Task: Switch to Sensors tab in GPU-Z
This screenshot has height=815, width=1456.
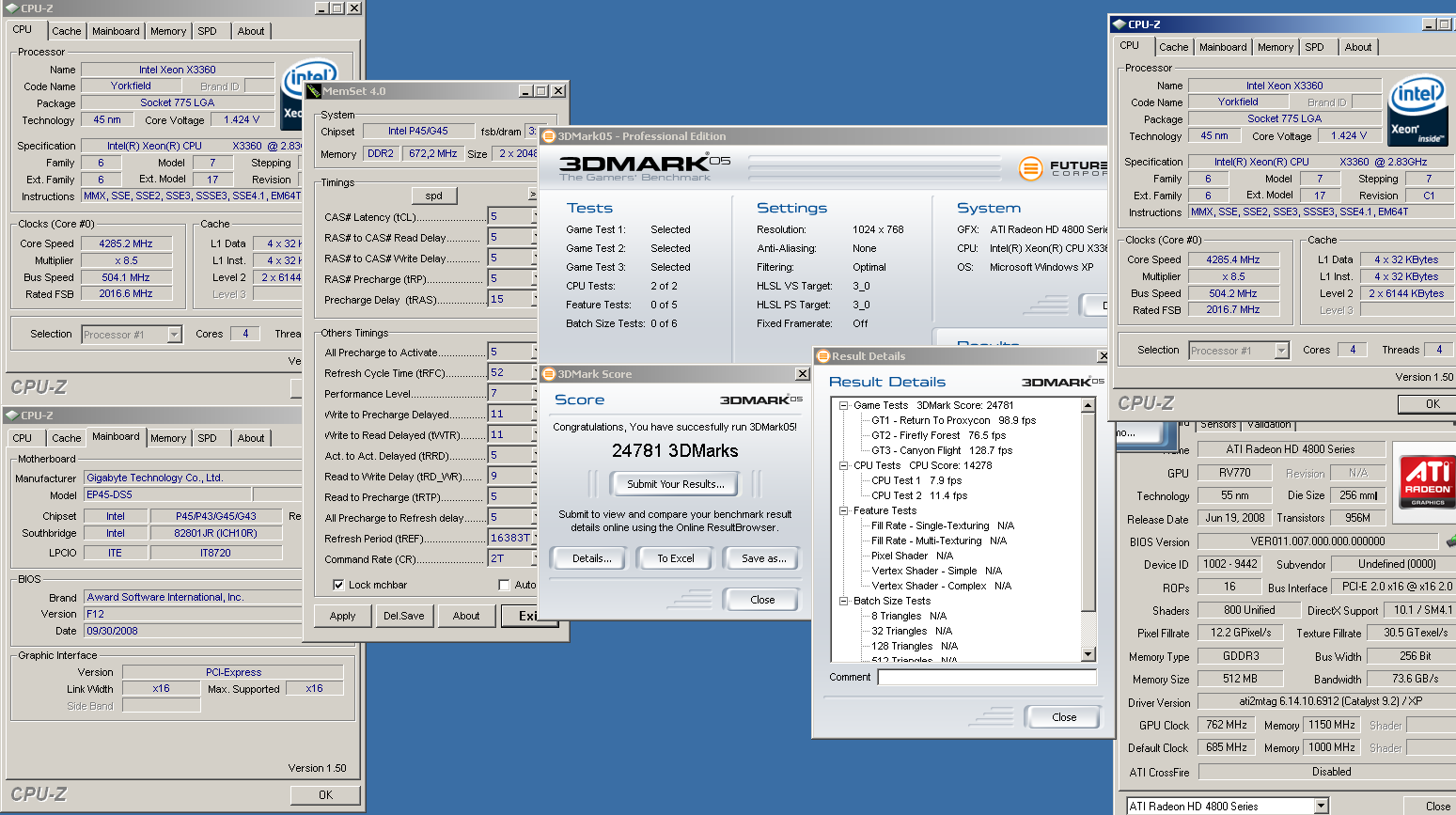Action: [1218, 424]
